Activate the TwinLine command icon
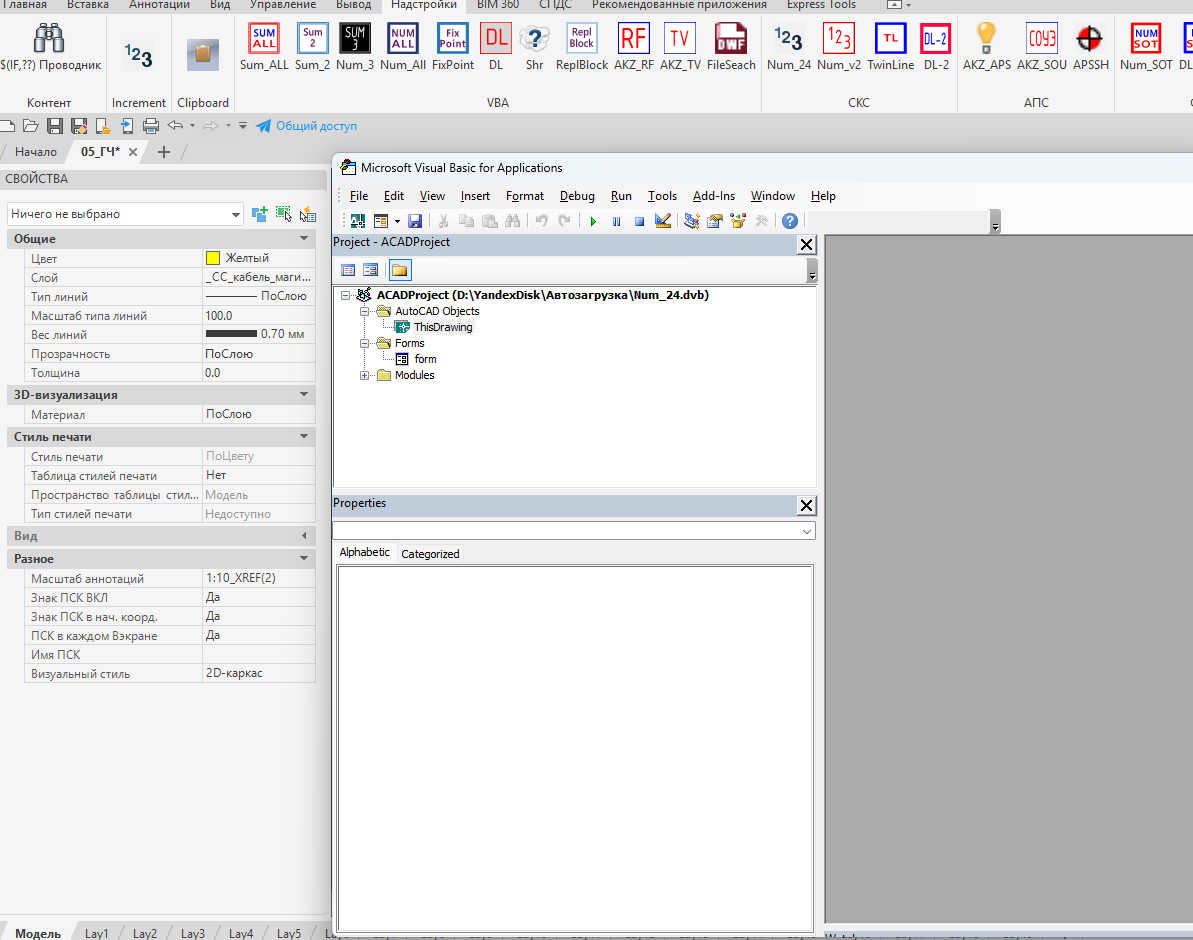1193x940 pixels. point(890,37)
